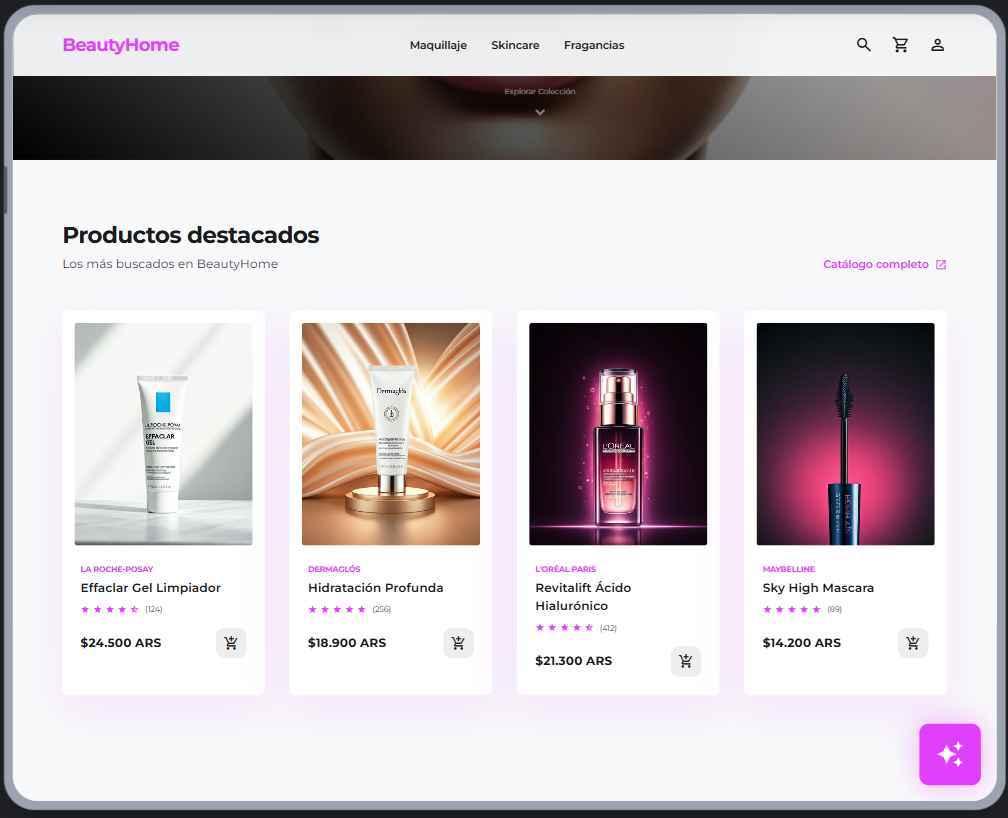1008x818 pixels.
Task: View the Maybelline mascara wand product image
Action: pos(845,434)
